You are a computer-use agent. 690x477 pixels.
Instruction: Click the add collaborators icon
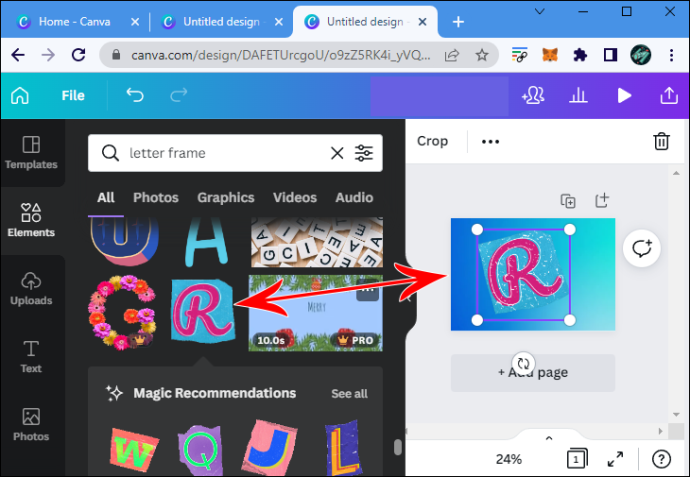click(533, 95)
